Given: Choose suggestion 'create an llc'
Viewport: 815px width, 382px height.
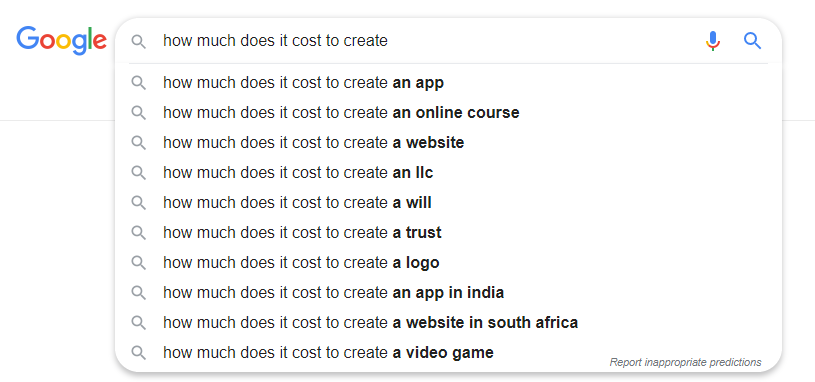Looking at the screenshot, I should [x=448, y=173].
